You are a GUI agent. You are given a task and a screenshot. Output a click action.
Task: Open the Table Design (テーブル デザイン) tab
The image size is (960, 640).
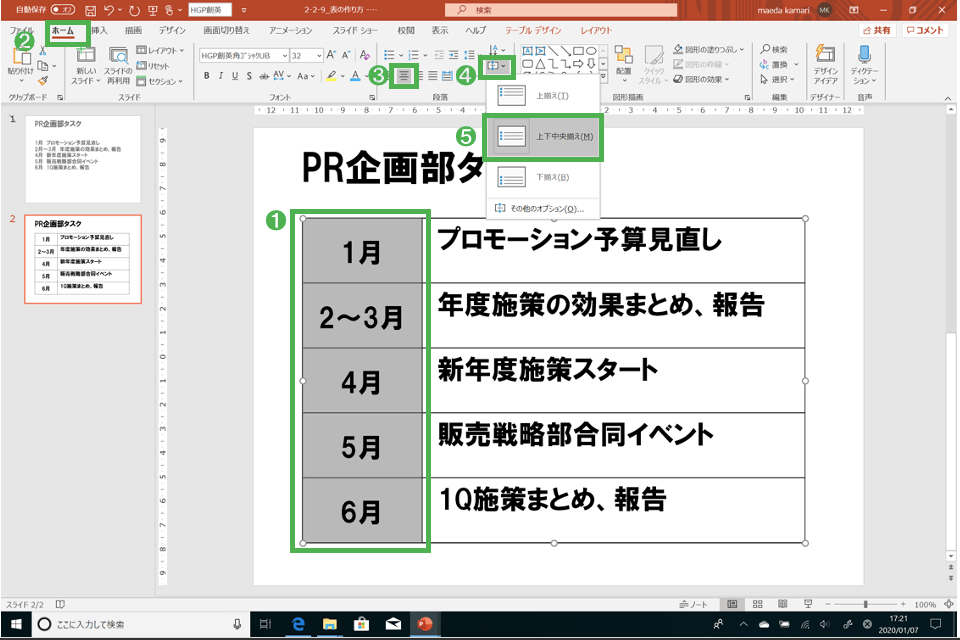point(533,30)
